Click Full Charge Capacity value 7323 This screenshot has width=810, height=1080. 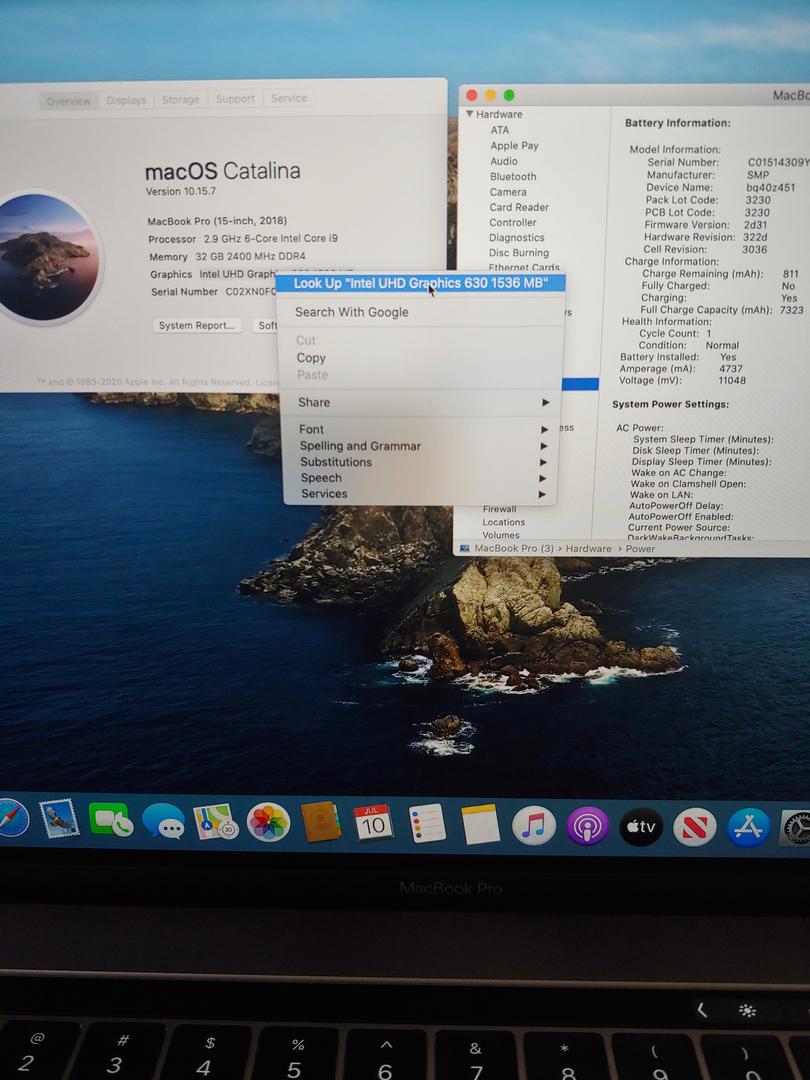click(x=791, y=310)
